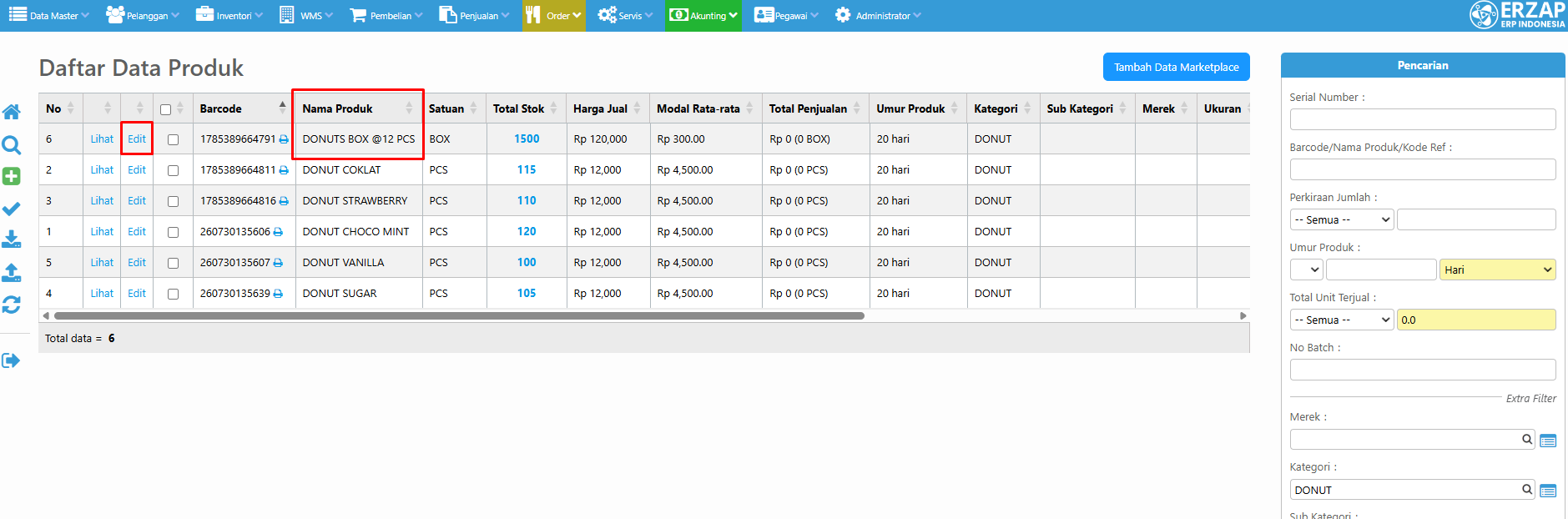Click Edit for DONUT STRAWBERRY

click(x=137, y=201)
